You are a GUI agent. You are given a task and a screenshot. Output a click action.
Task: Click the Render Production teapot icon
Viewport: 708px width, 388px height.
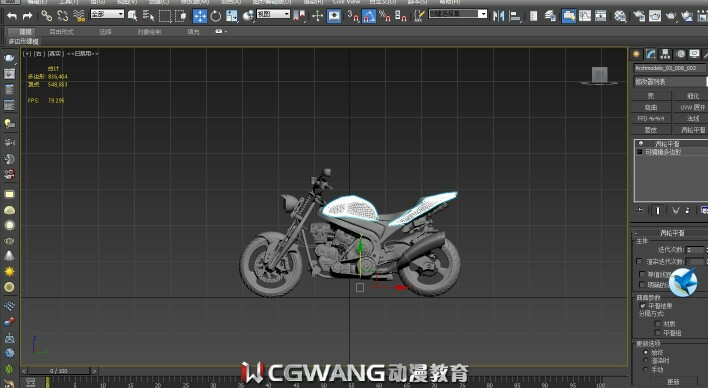coord(671,16)
